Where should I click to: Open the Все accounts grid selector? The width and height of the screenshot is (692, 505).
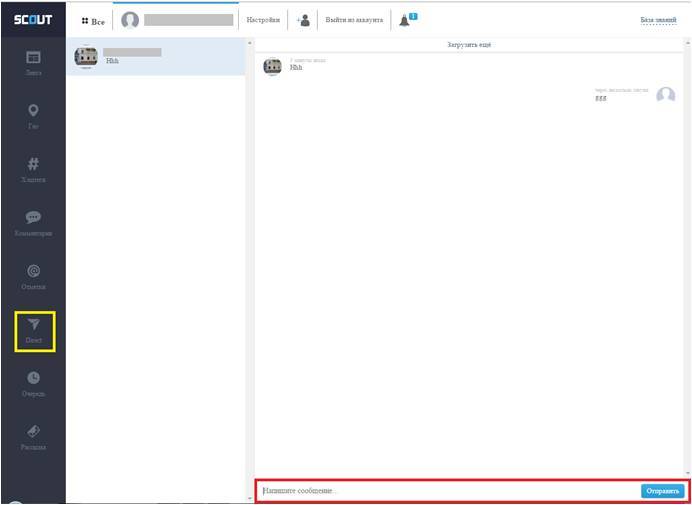click(x=92, y=20)
